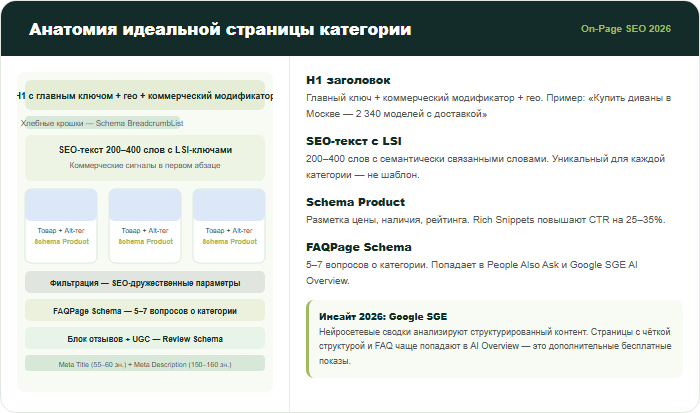Click the «SEO-текст с LSI» heading

tap(355, 141)
